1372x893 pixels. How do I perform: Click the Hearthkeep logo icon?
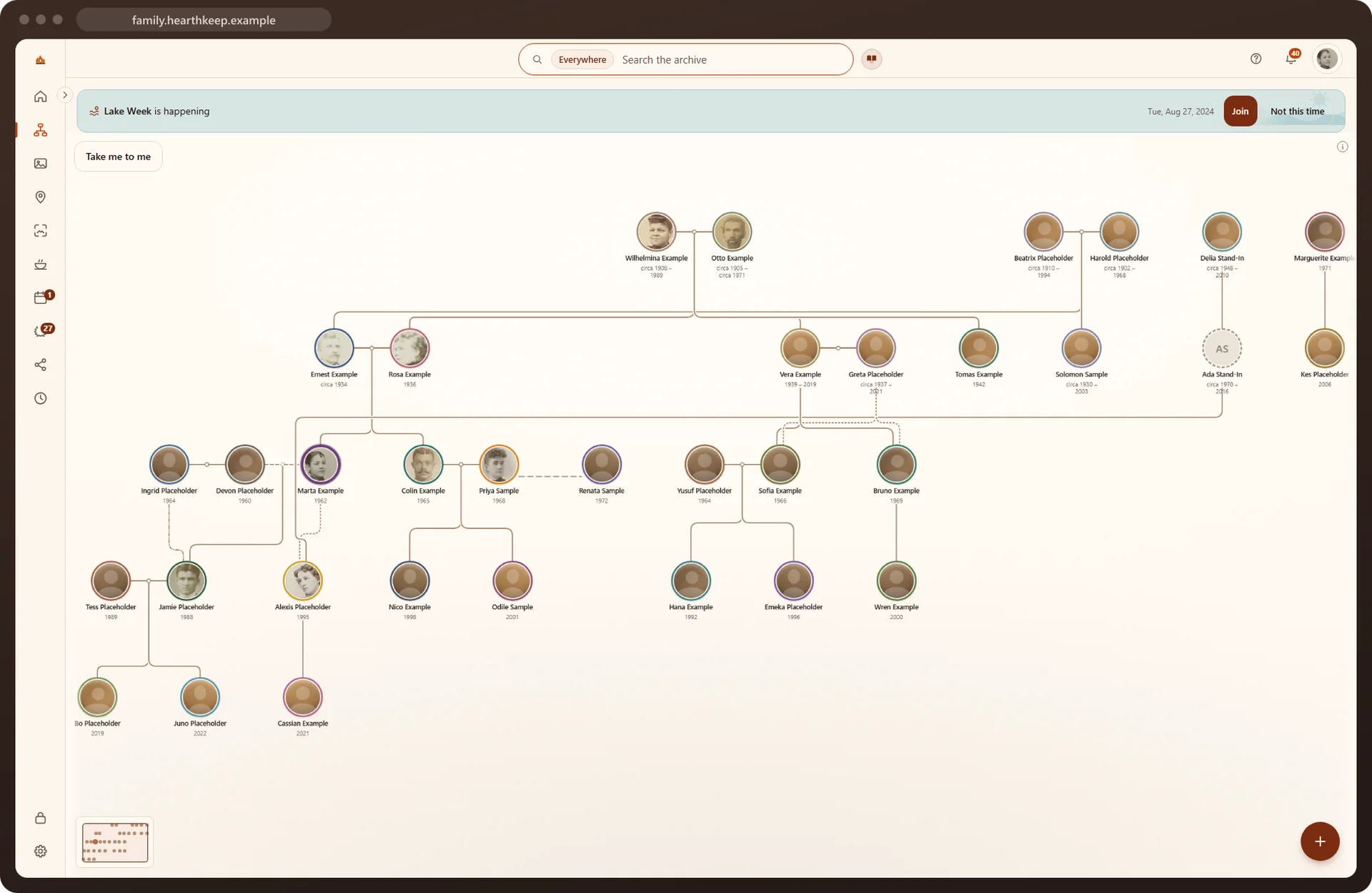click(x=41, y=60)
